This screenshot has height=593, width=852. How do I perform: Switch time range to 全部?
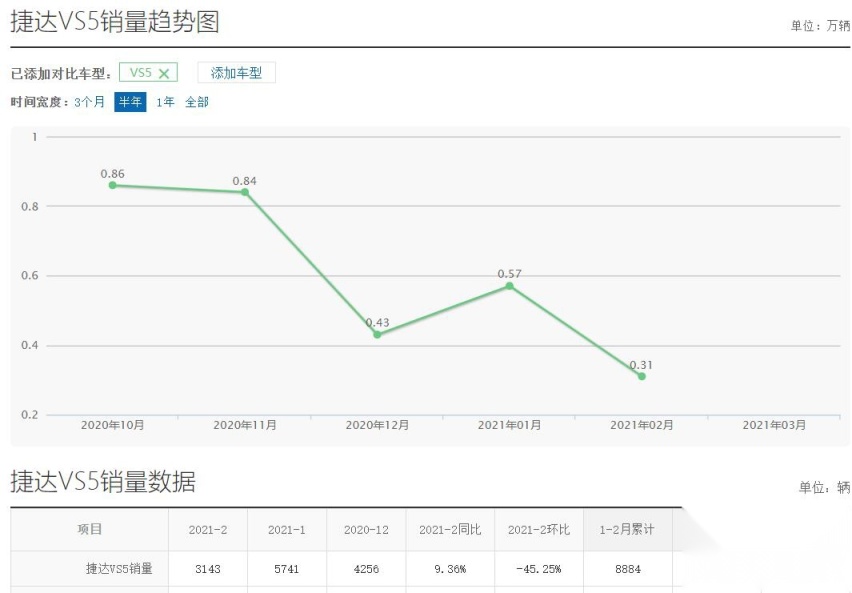197,102
